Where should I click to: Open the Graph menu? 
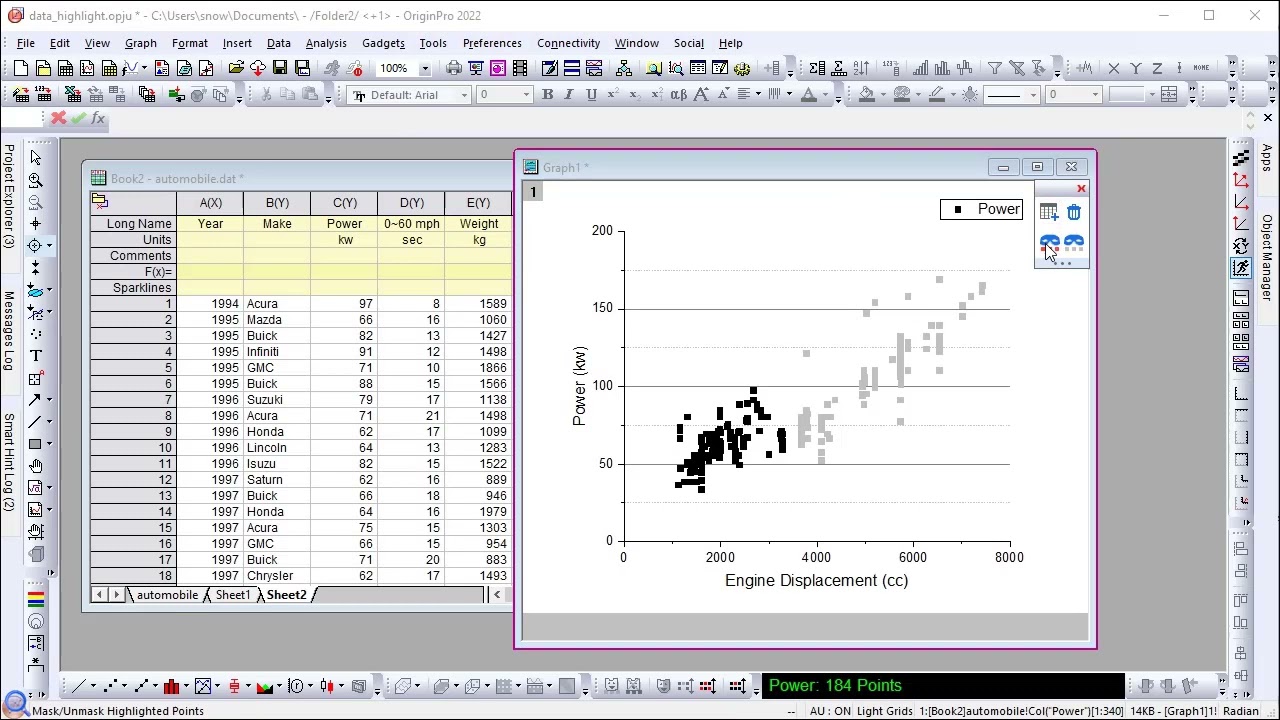click(141, 43)
